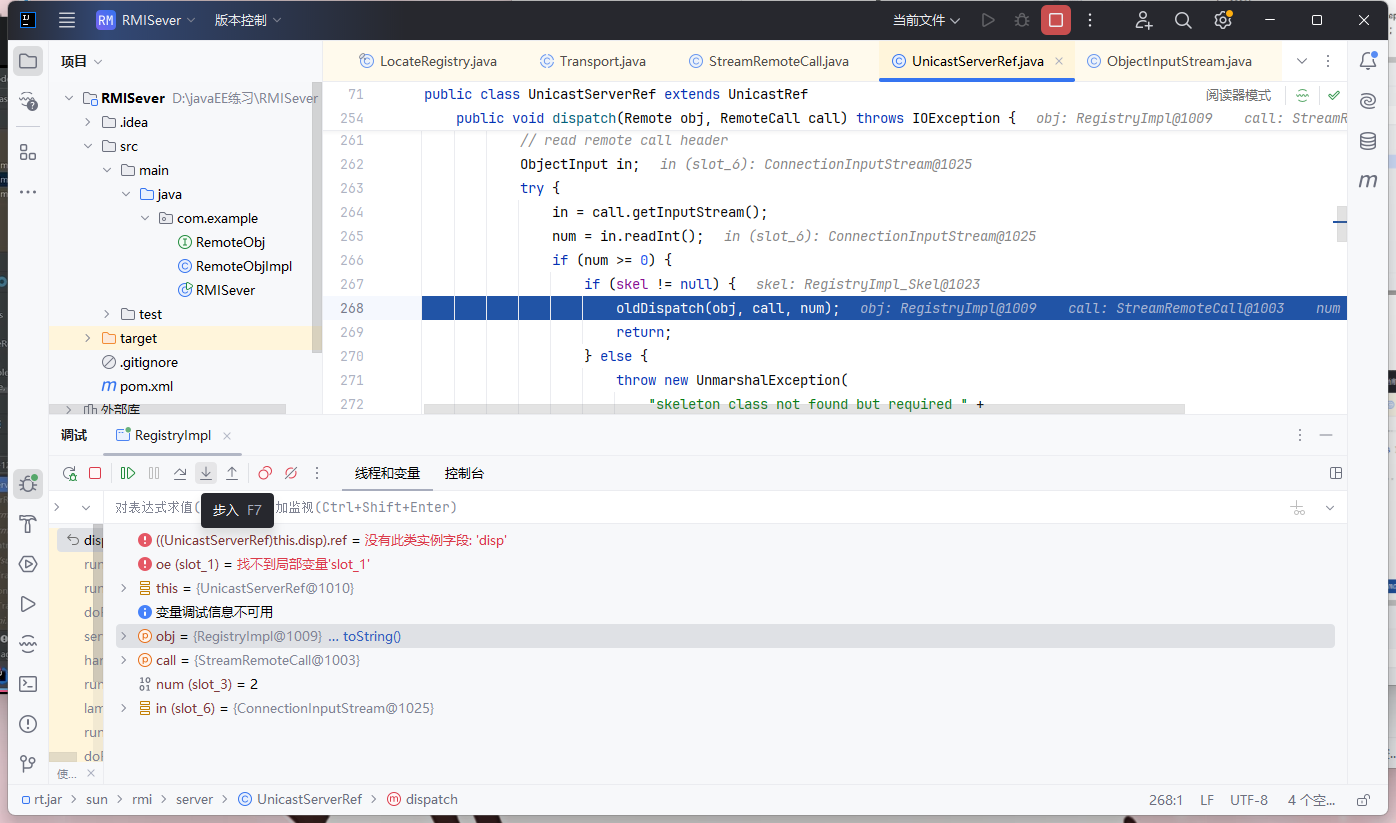This screenshot has width=1396, height=823.
Task: Open View Breakpoints red circles icon
Action: pos(265,473)
